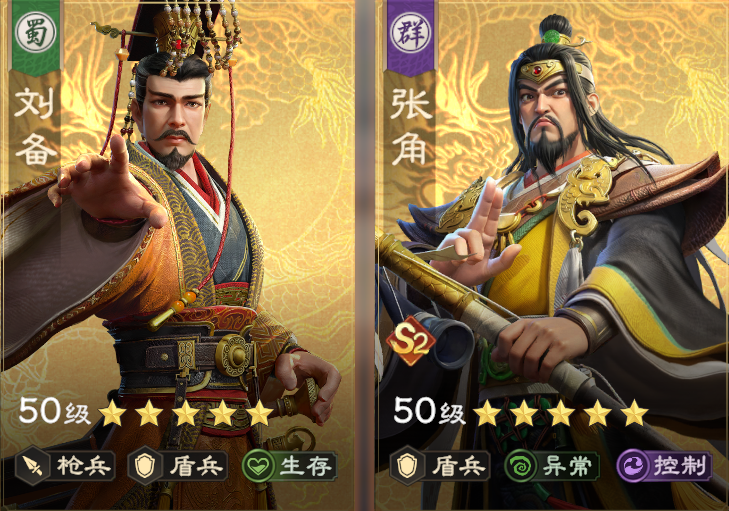Click the purple 群 faction badge
This screenshot has height=511, width=729.
point(410,33)
